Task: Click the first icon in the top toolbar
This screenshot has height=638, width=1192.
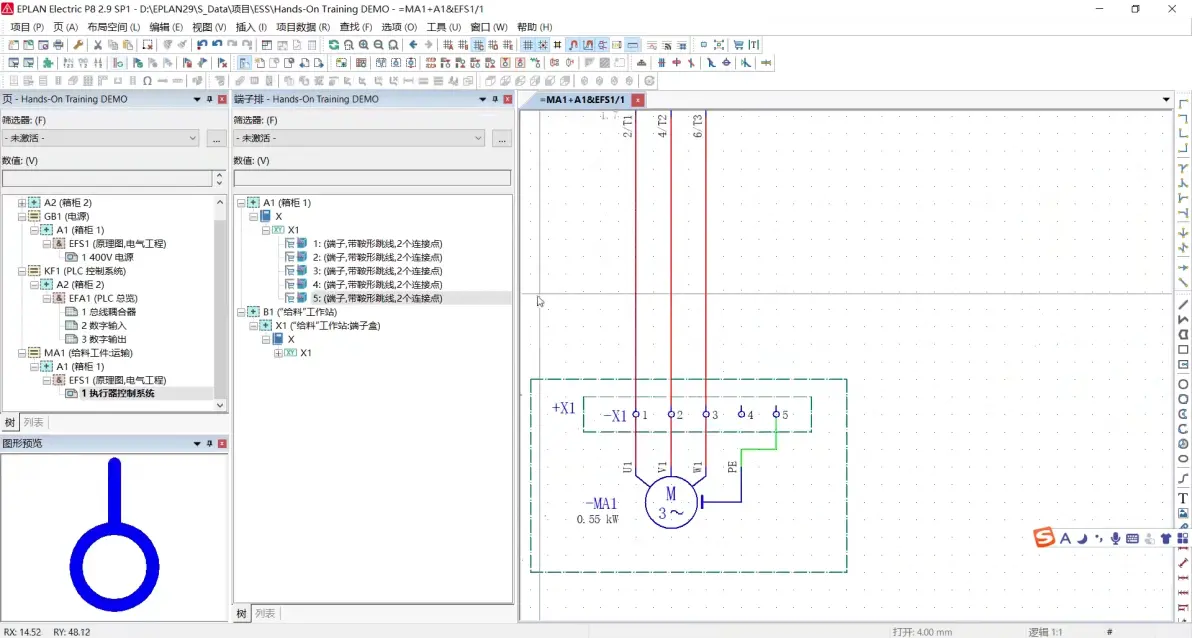Action: pyautogui.click(x=14, y=45)
